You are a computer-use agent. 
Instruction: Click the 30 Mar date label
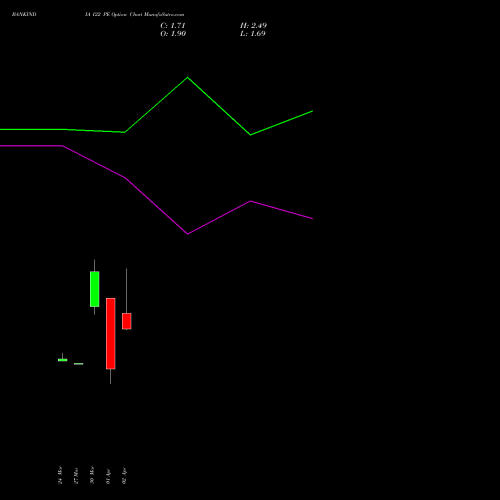point(92,475)
